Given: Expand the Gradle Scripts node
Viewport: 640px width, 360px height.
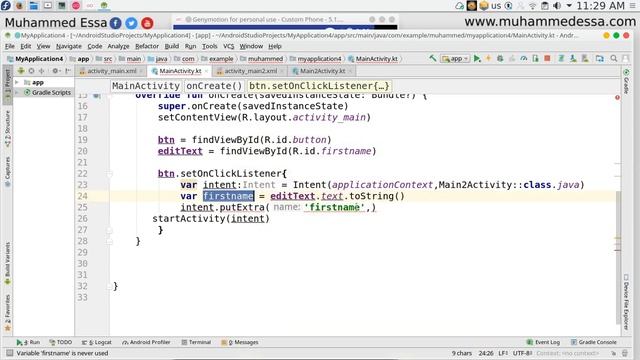Looking at the screenshot, I should 17,93.
